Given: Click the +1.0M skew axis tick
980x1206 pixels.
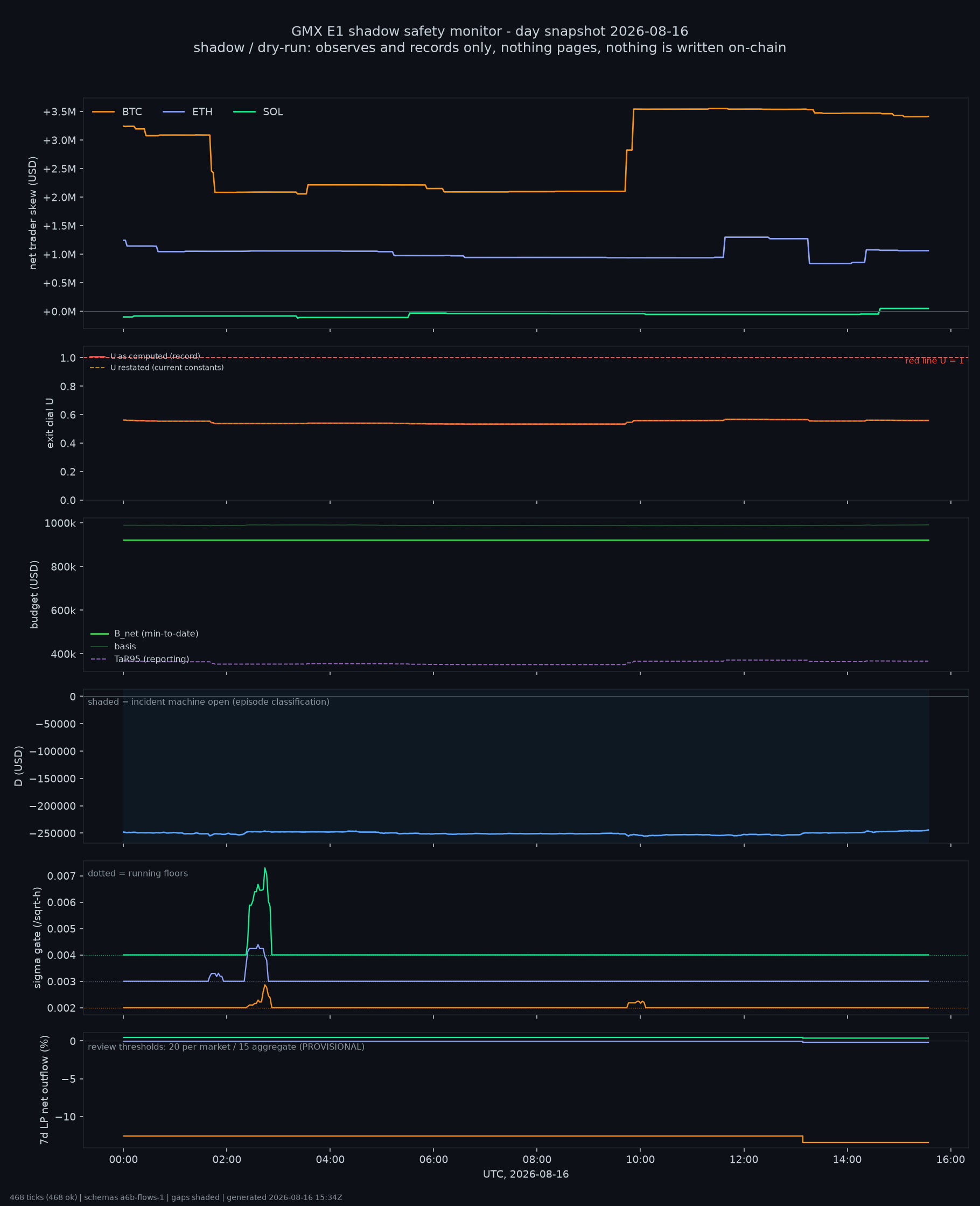Looking at the screenshot, I should tap(59, 255).
